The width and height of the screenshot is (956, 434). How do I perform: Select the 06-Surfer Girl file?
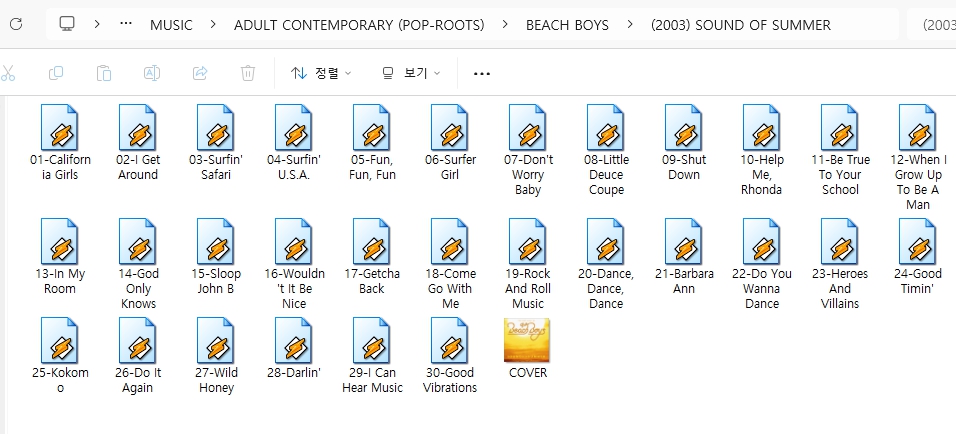[x=450, y=143]
